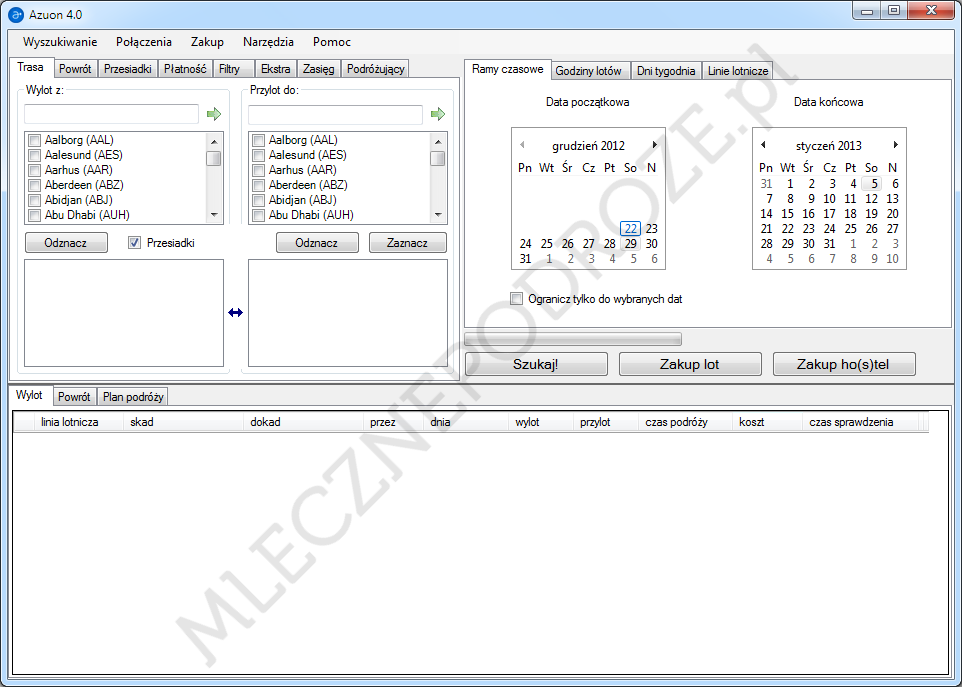Click the blue swap-direction double arrow
962x687 pixels.
coord(236,313)
